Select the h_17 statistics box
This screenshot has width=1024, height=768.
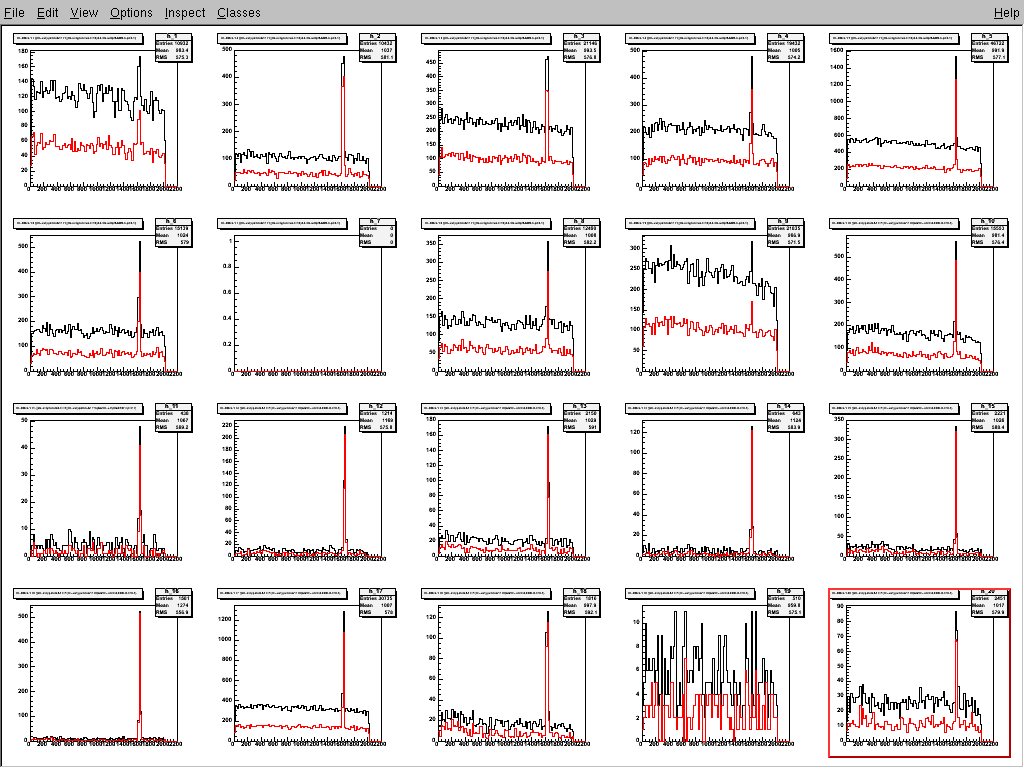coord(377,602)
